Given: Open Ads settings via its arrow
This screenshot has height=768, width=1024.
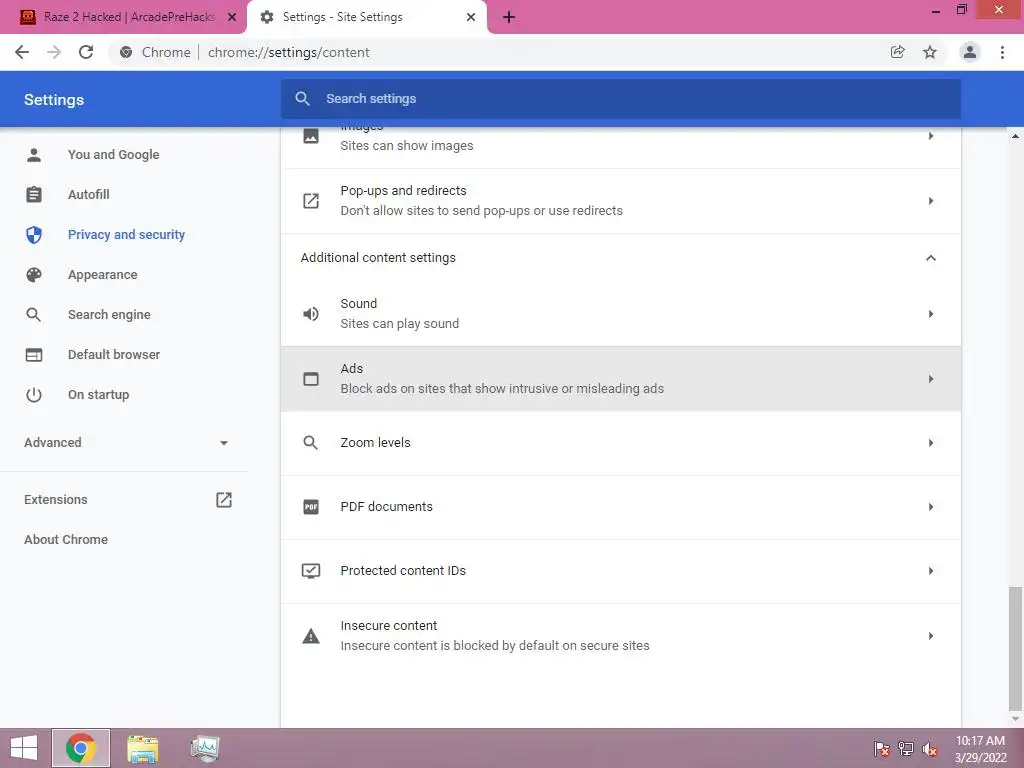Looking at the screenshot, I should coord(931,379).
